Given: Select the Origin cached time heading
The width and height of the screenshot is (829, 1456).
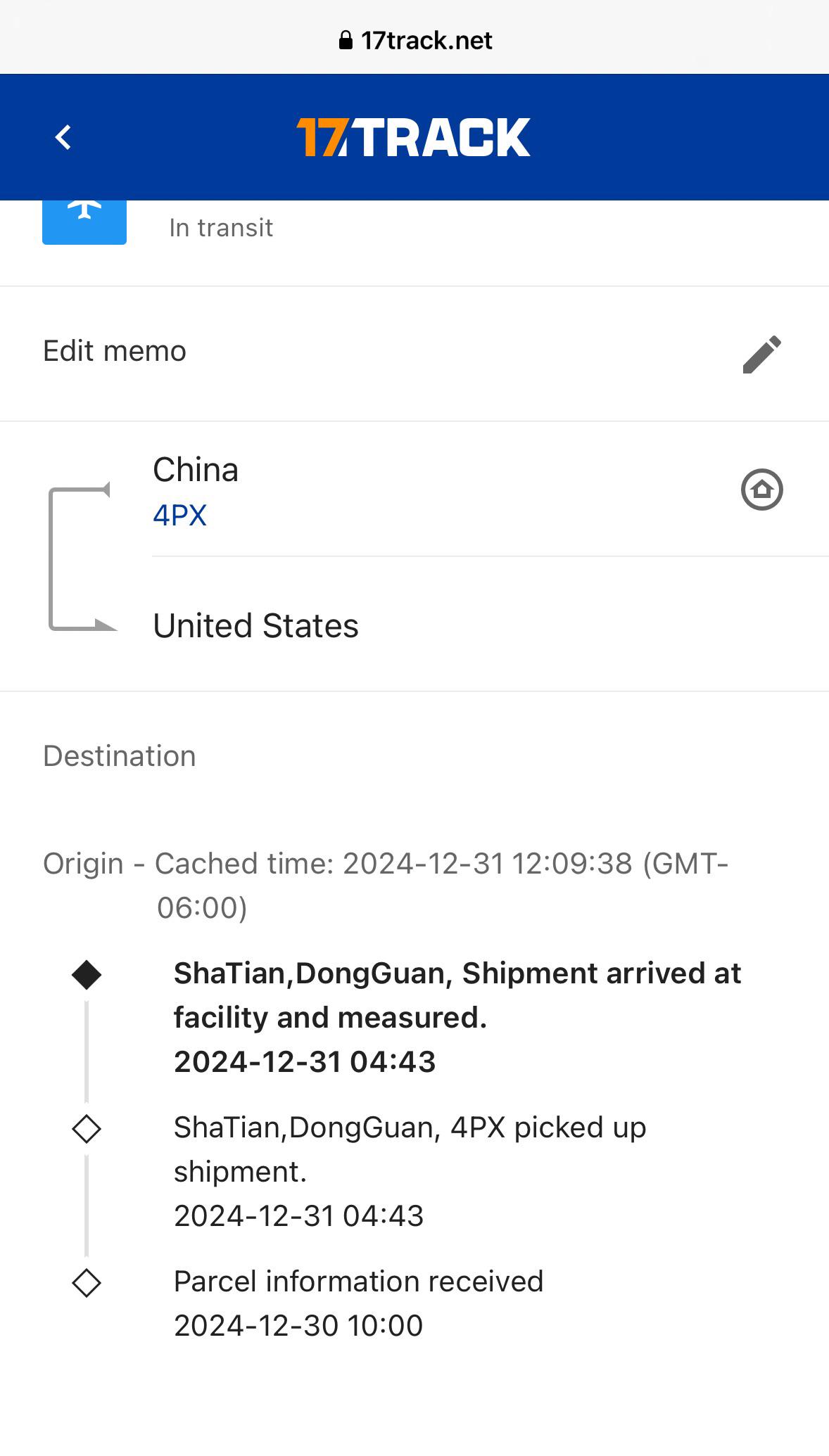Looking at the screenshot, I should pyautogui.click(x=386, y=884).
